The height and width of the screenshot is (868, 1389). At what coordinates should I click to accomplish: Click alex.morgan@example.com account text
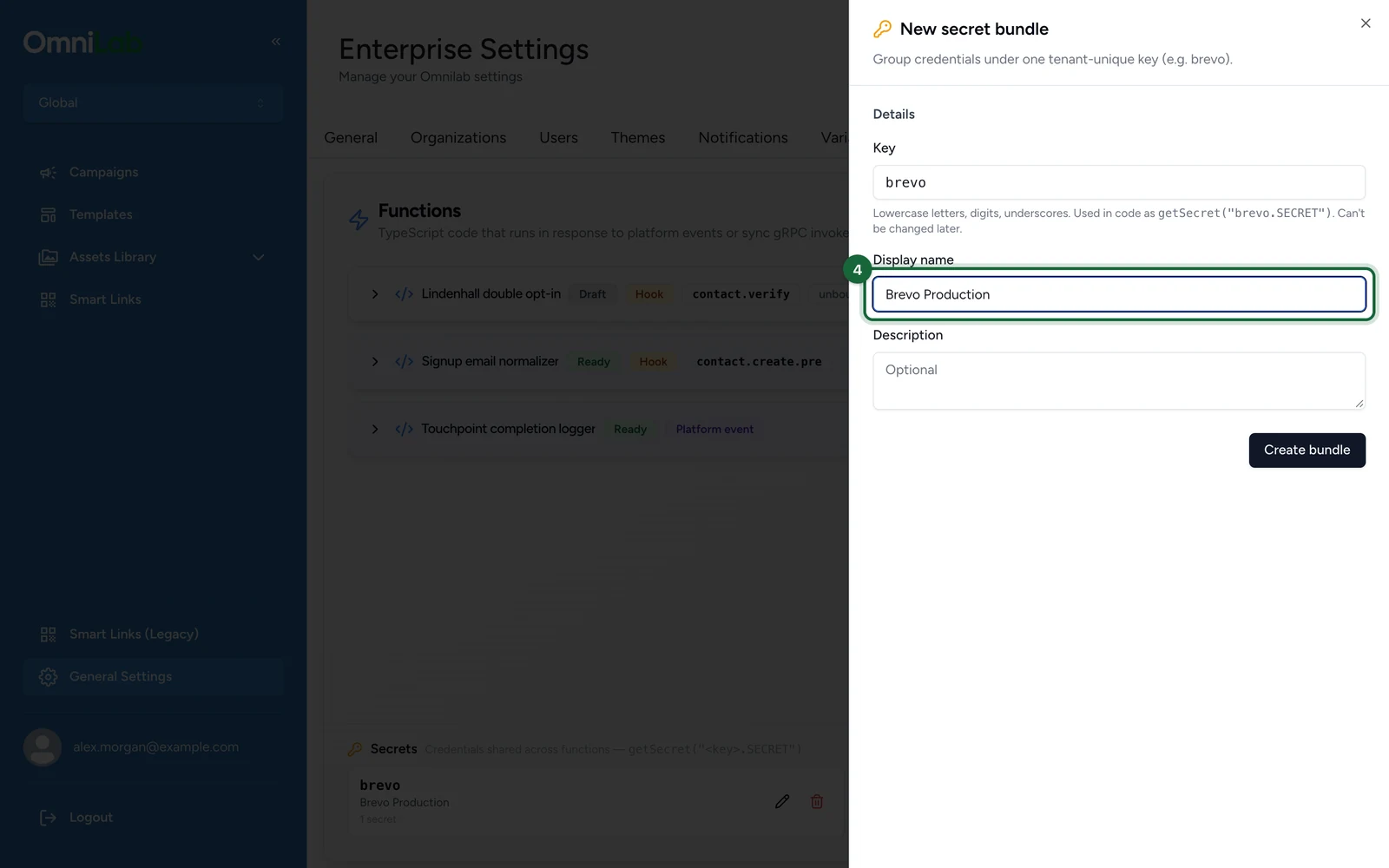point(156,746)
